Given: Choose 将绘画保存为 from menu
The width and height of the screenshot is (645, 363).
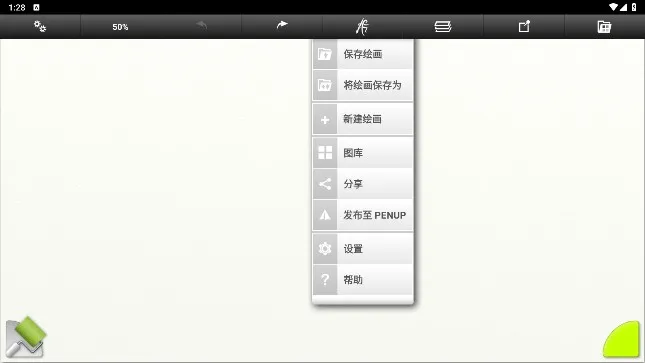Looking at the screenshot, I should click(x=362, y=85).
